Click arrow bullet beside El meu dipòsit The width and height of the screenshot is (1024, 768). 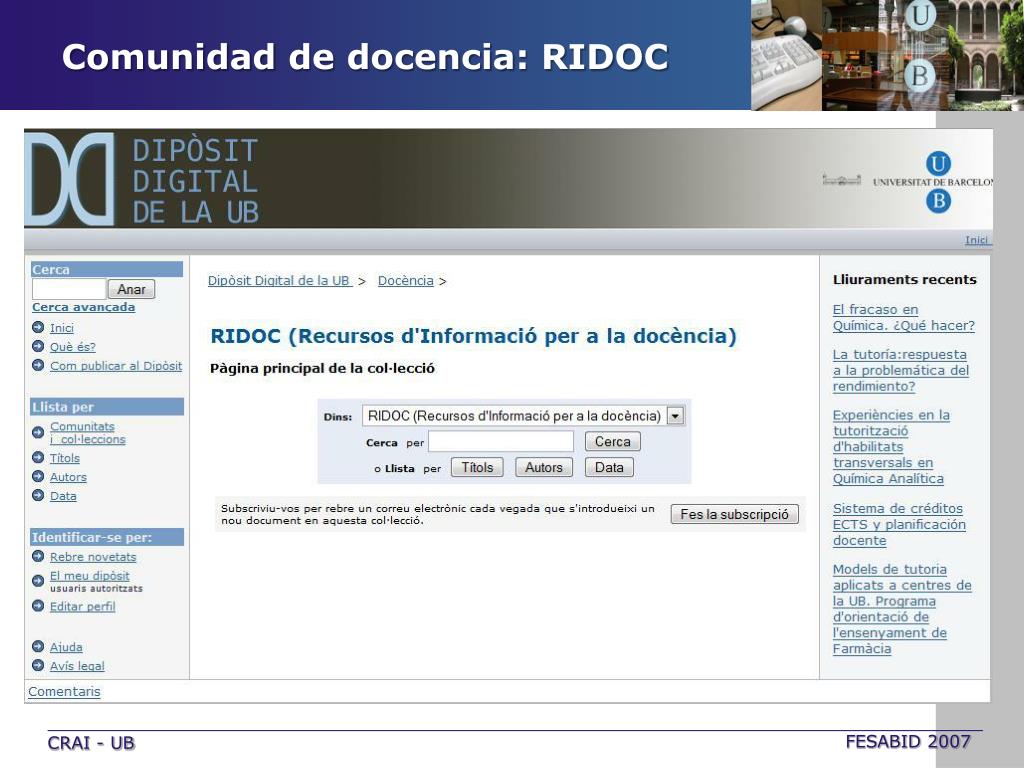38,581
